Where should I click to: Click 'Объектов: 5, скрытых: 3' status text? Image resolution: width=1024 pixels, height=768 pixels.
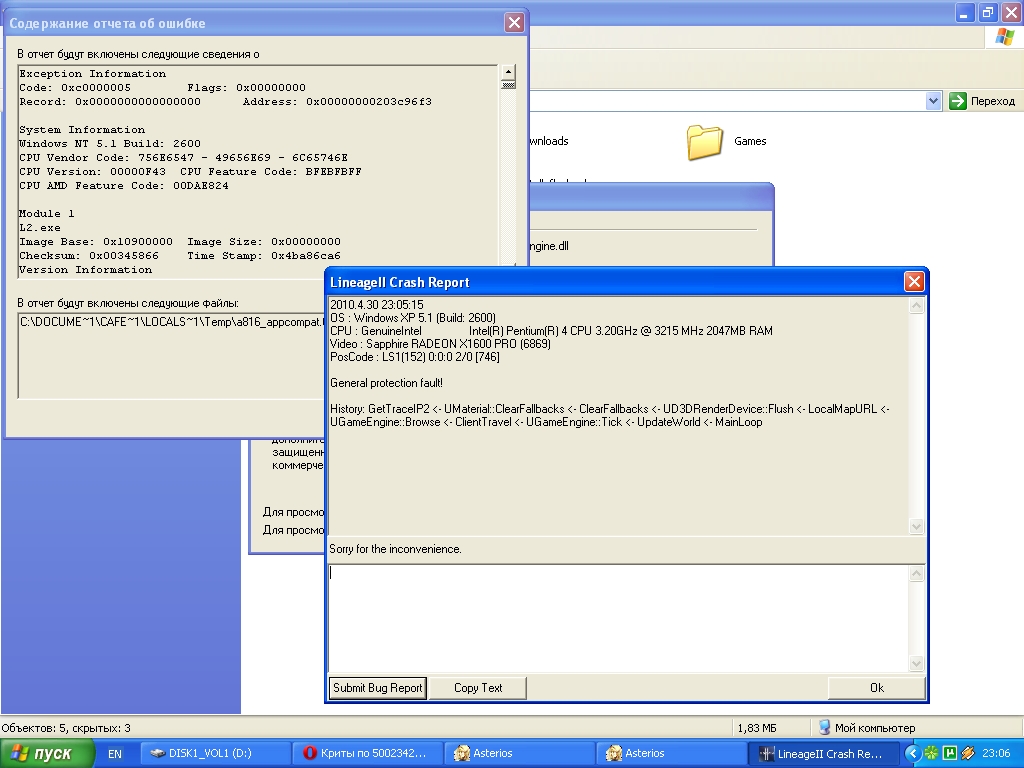pyautogui.click(x=66, y=728)
